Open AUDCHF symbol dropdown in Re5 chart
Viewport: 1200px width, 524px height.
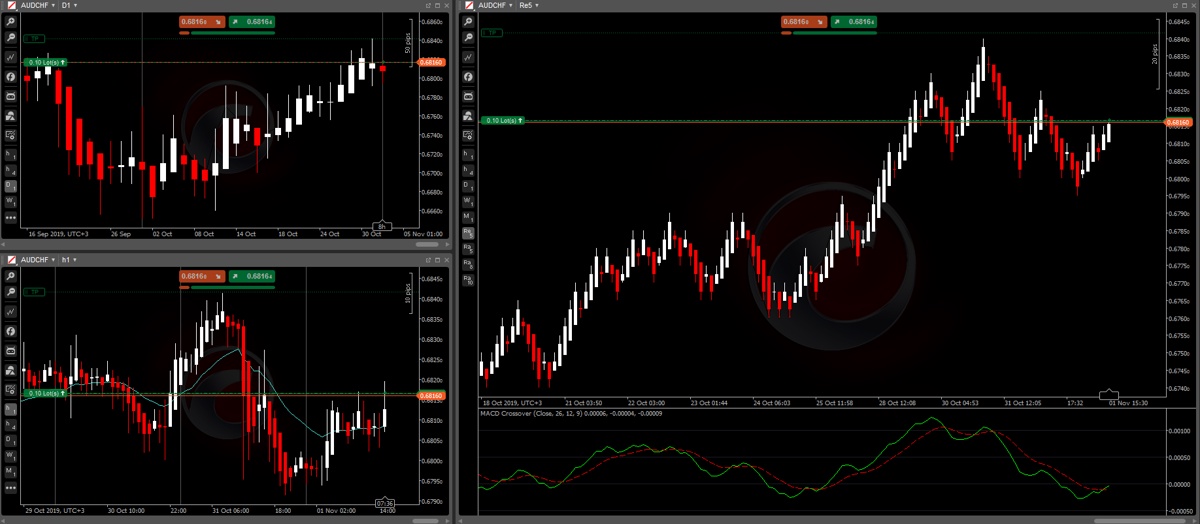point(495,5)
